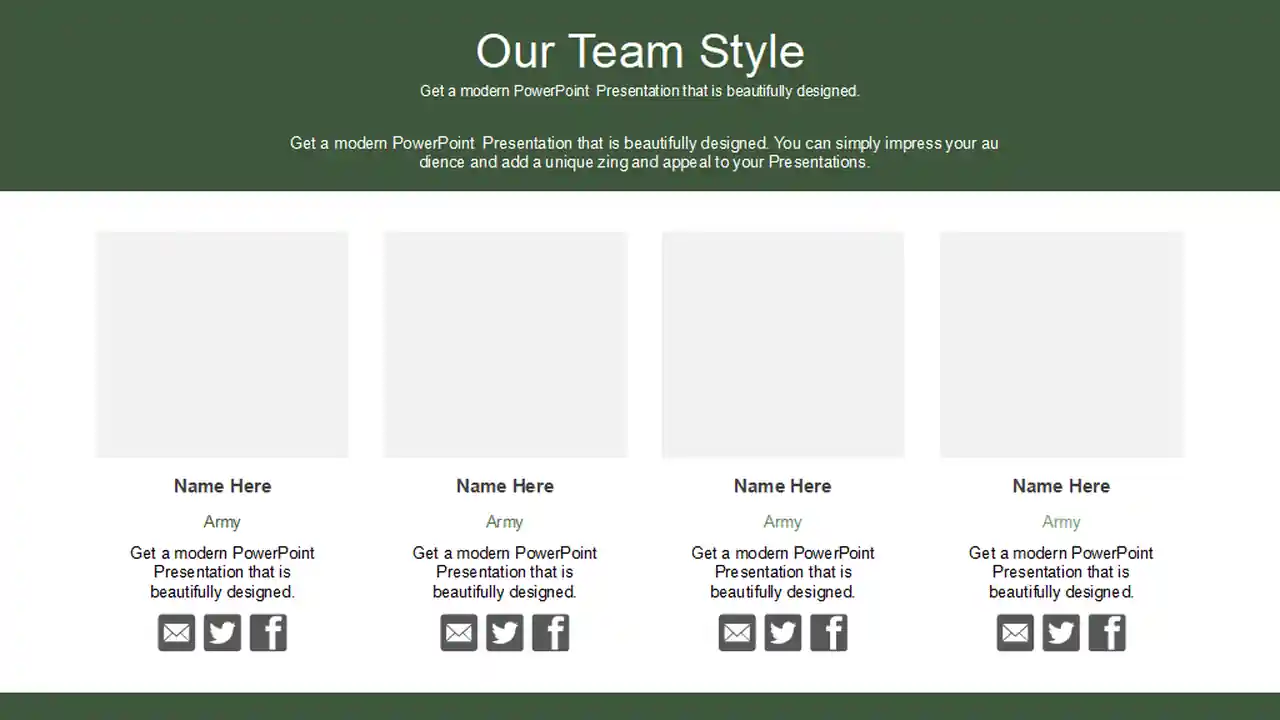Viewport: 1280px width, 720px height.
Task: Click the second team member's email icon
Action: pyautogui.click(x=459, y=633)
